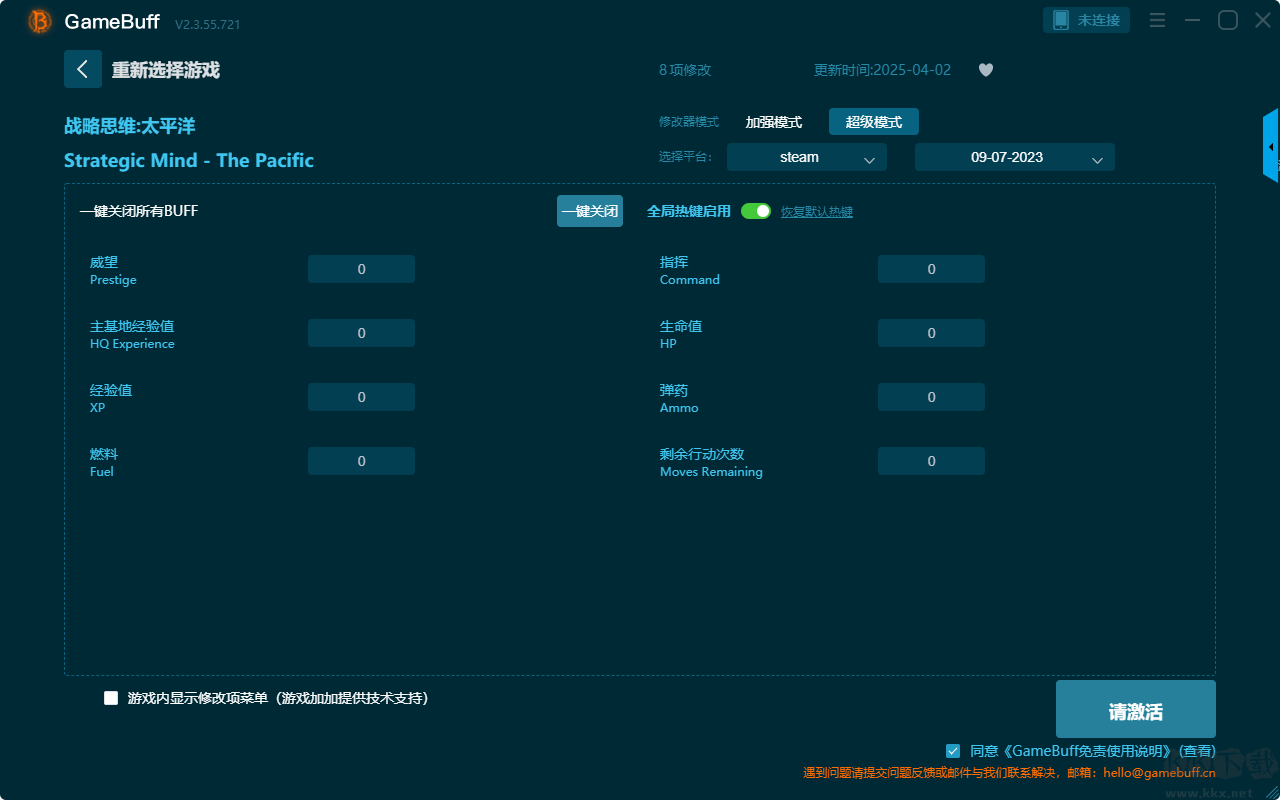Click the 主基地经验值 HQ Experience label
Image resolution: width=1280 pixels, height=800 pixels.
(x=132, y=334)
